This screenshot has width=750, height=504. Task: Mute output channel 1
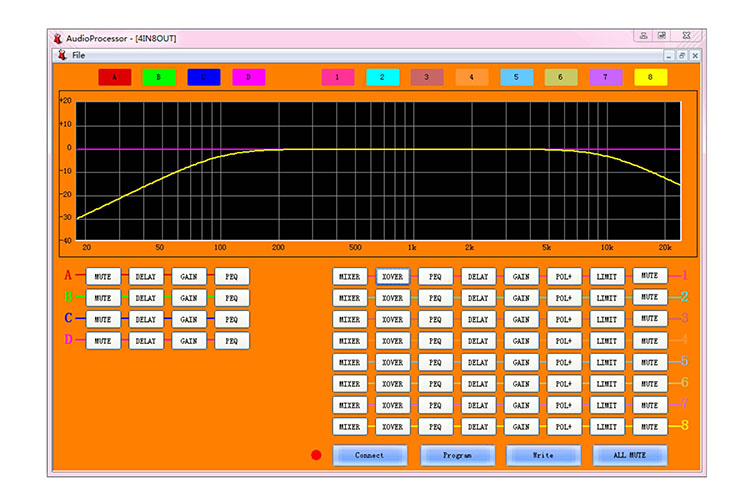[649, 275]
